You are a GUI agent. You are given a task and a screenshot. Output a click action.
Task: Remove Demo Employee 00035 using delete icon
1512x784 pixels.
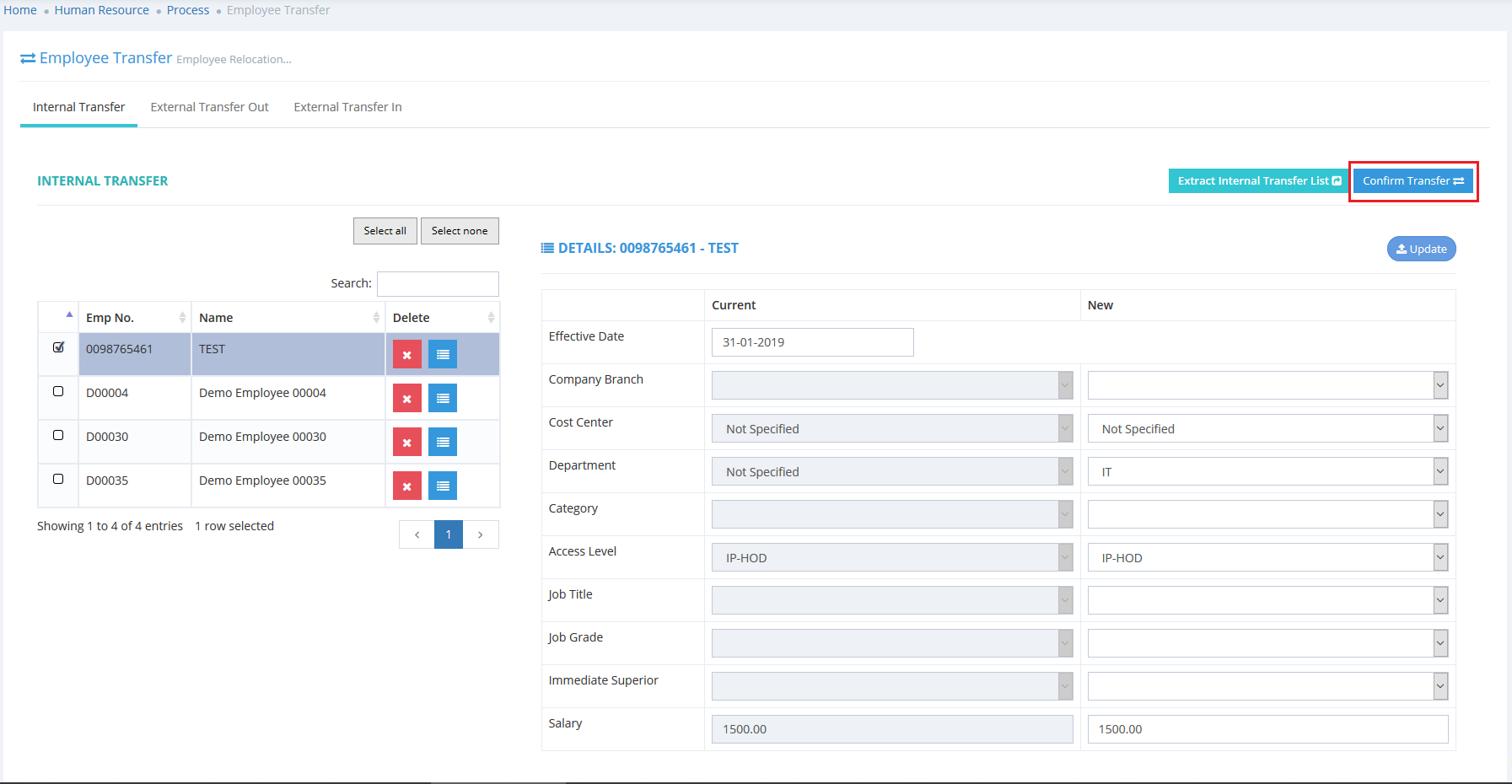(406, 486)
